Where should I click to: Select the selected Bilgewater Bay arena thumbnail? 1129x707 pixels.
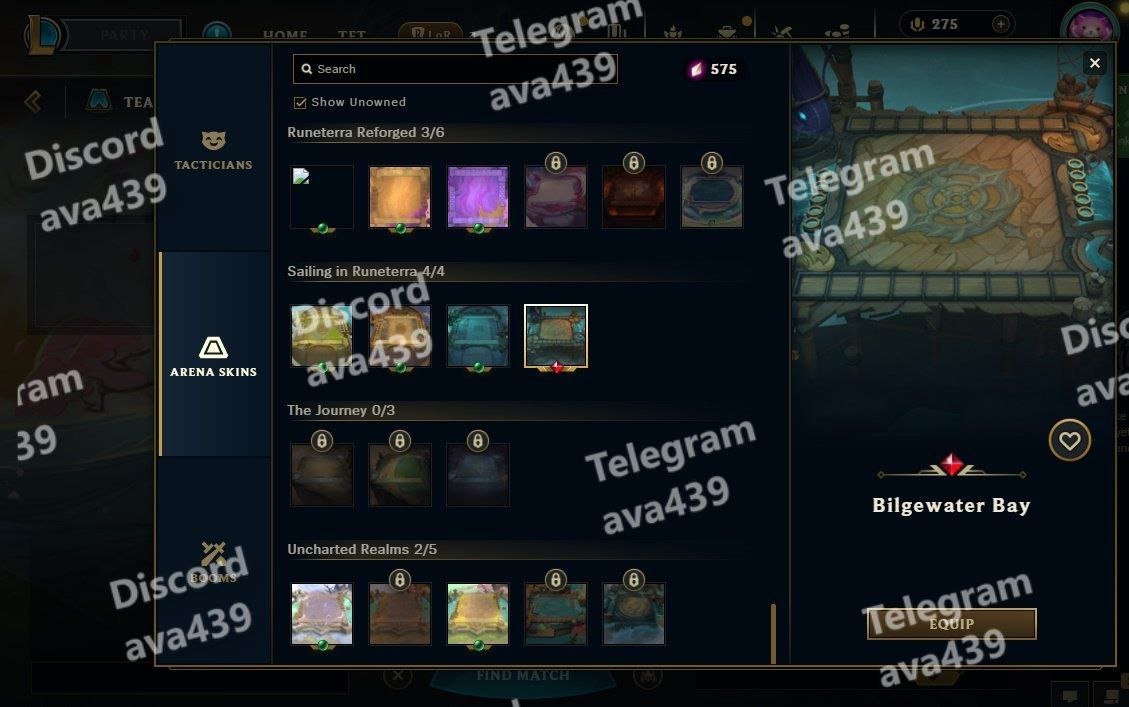(556, 336)
